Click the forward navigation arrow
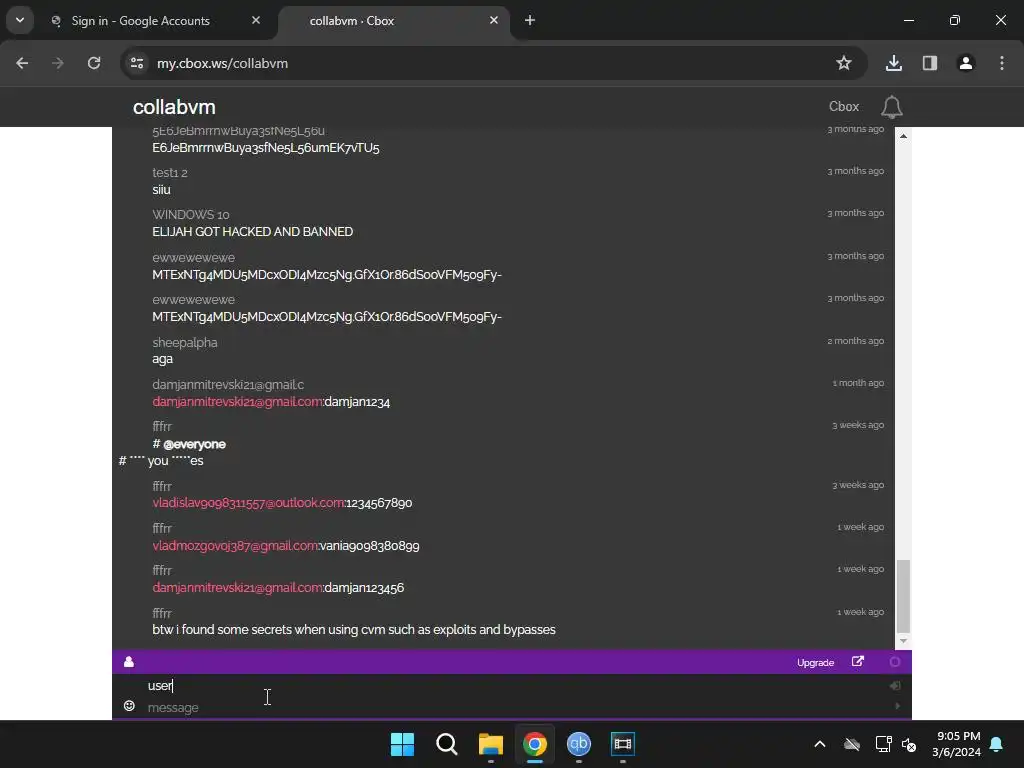This screenshot has width=1024, height=768. (x=58, y=63)
